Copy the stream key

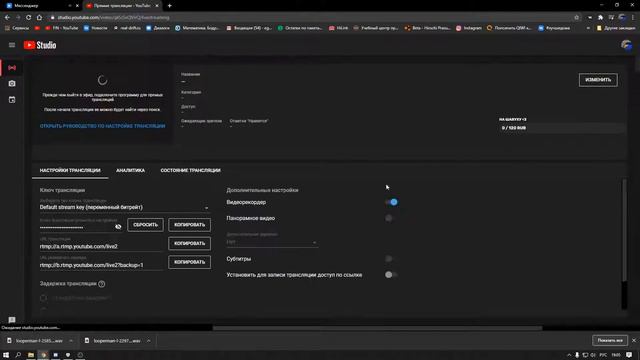(x=189, y=225)
